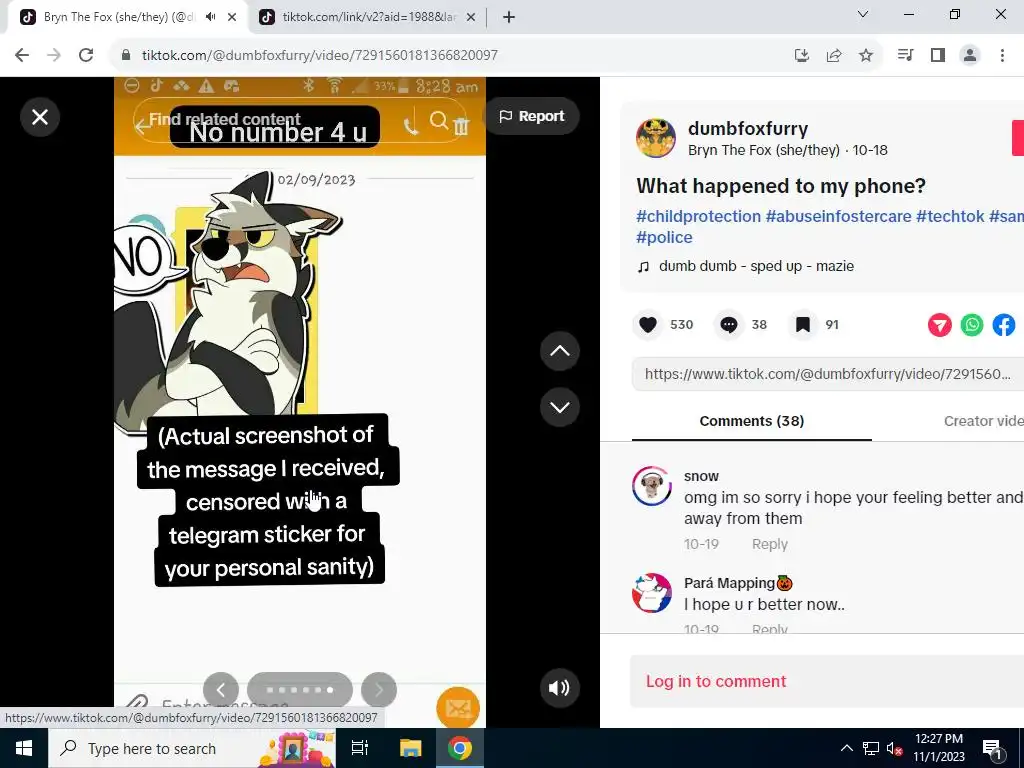Open comments via speech bubble icon
The image size is (1024, 768).
tap(729, 325)
